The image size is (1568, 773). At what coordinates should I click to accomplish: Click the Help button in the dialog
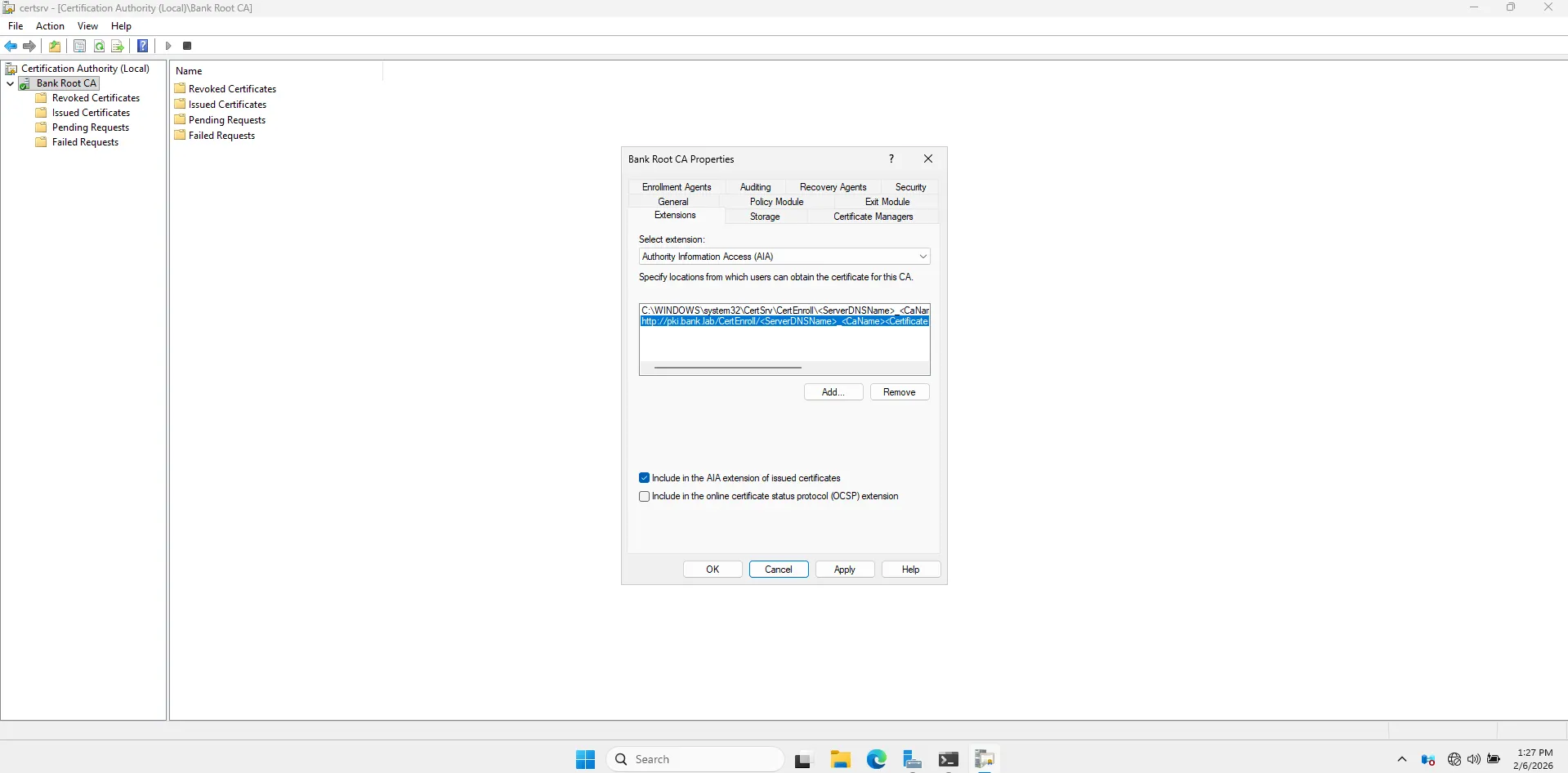[x=911, y=570]
